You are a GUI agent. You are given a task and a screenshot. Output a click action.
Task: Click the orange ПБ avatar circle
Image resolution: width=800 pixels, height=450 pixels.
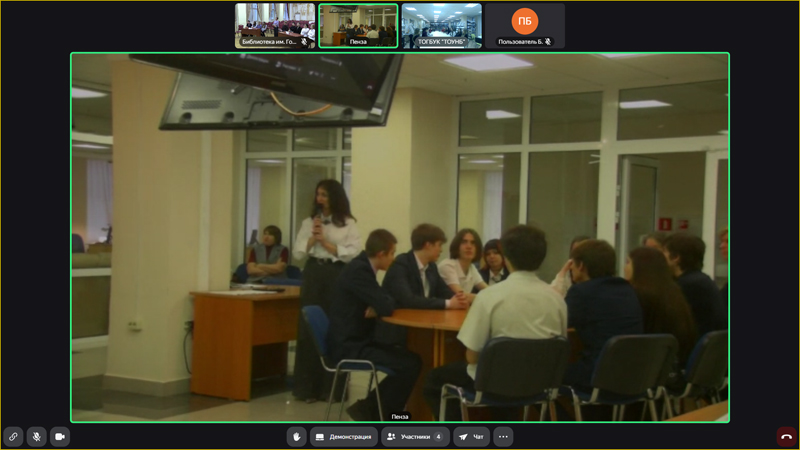point(524,20)
